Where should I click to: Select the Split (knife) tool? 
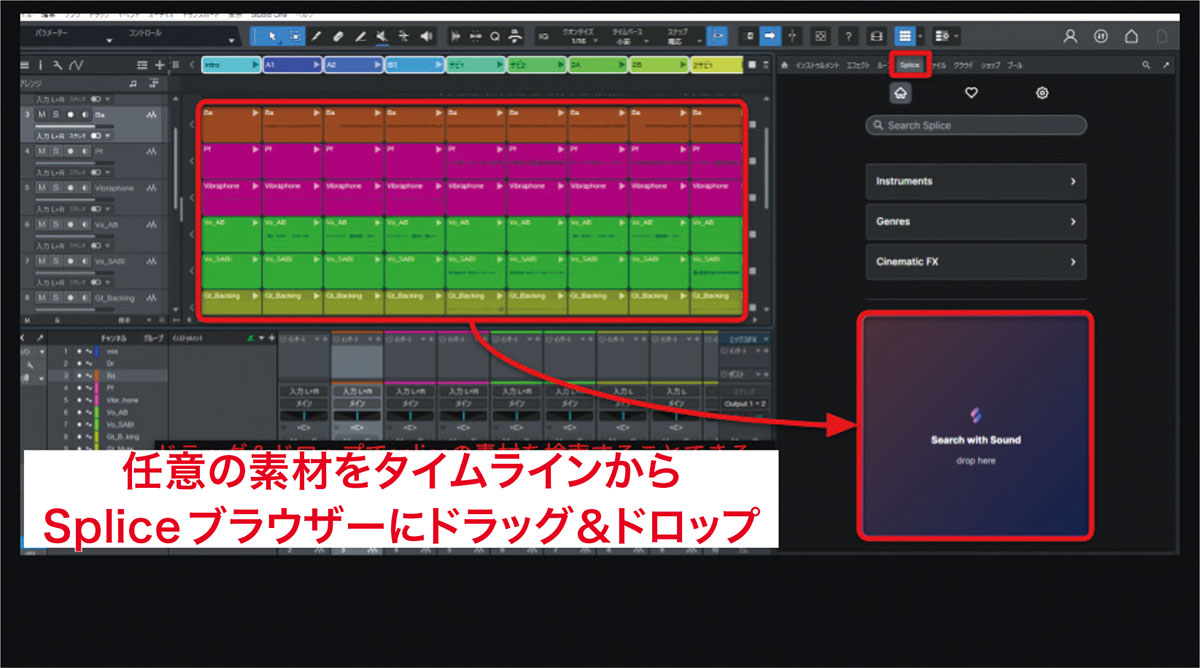coord(316,36)
